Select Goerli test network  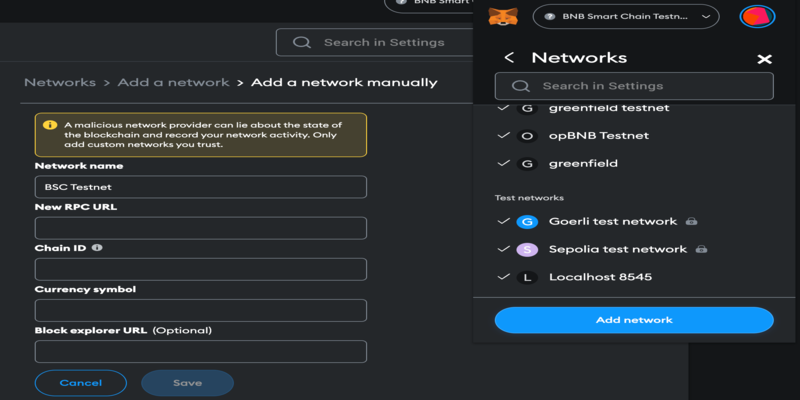tap(613, 221)
